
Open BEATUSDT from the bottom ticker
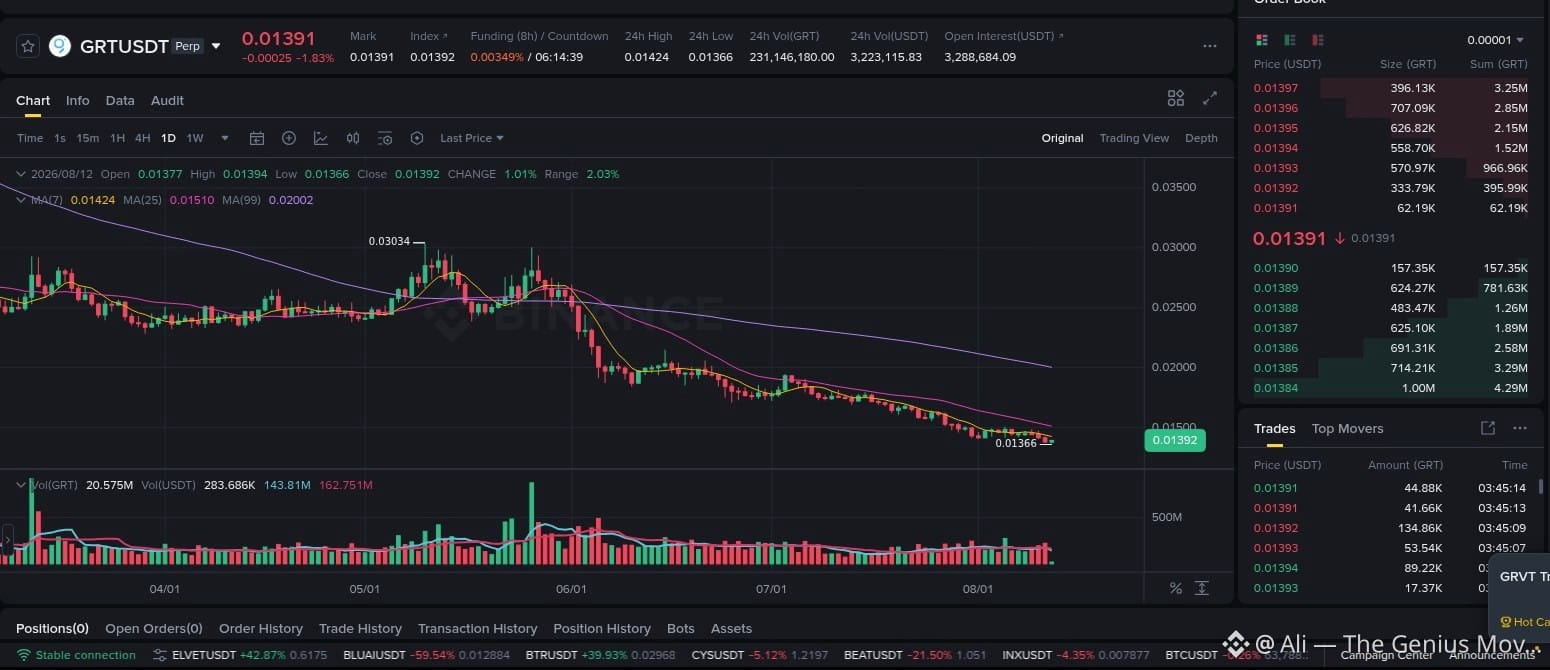click(x=915, y=655)
